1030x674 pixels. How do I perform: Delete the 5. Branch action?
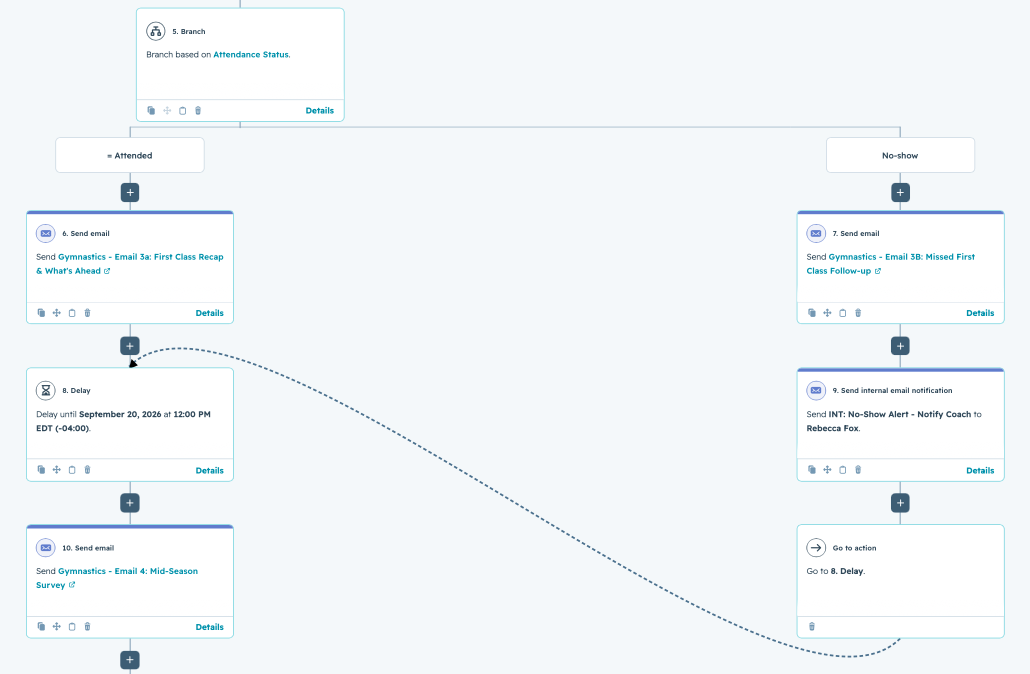[198, 110]
